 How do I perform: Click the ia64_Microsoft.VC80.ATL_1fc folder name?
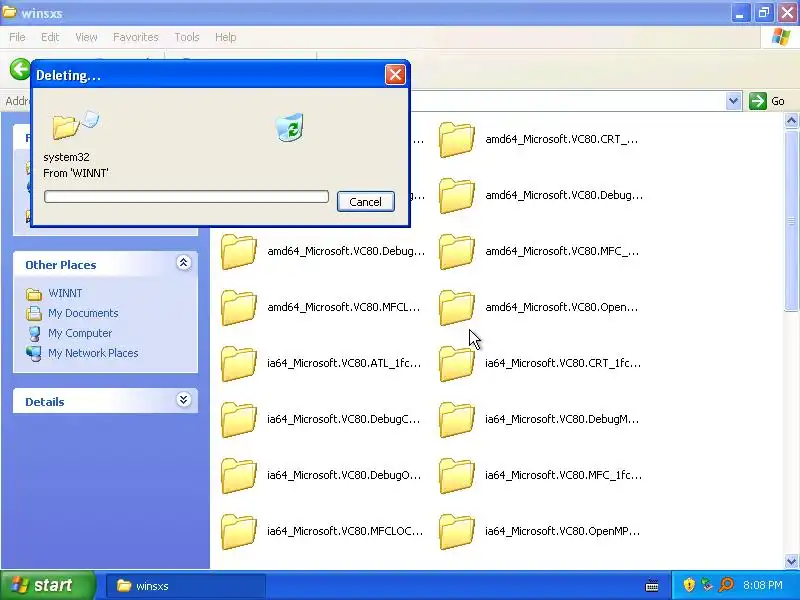(x=344, y=363)
